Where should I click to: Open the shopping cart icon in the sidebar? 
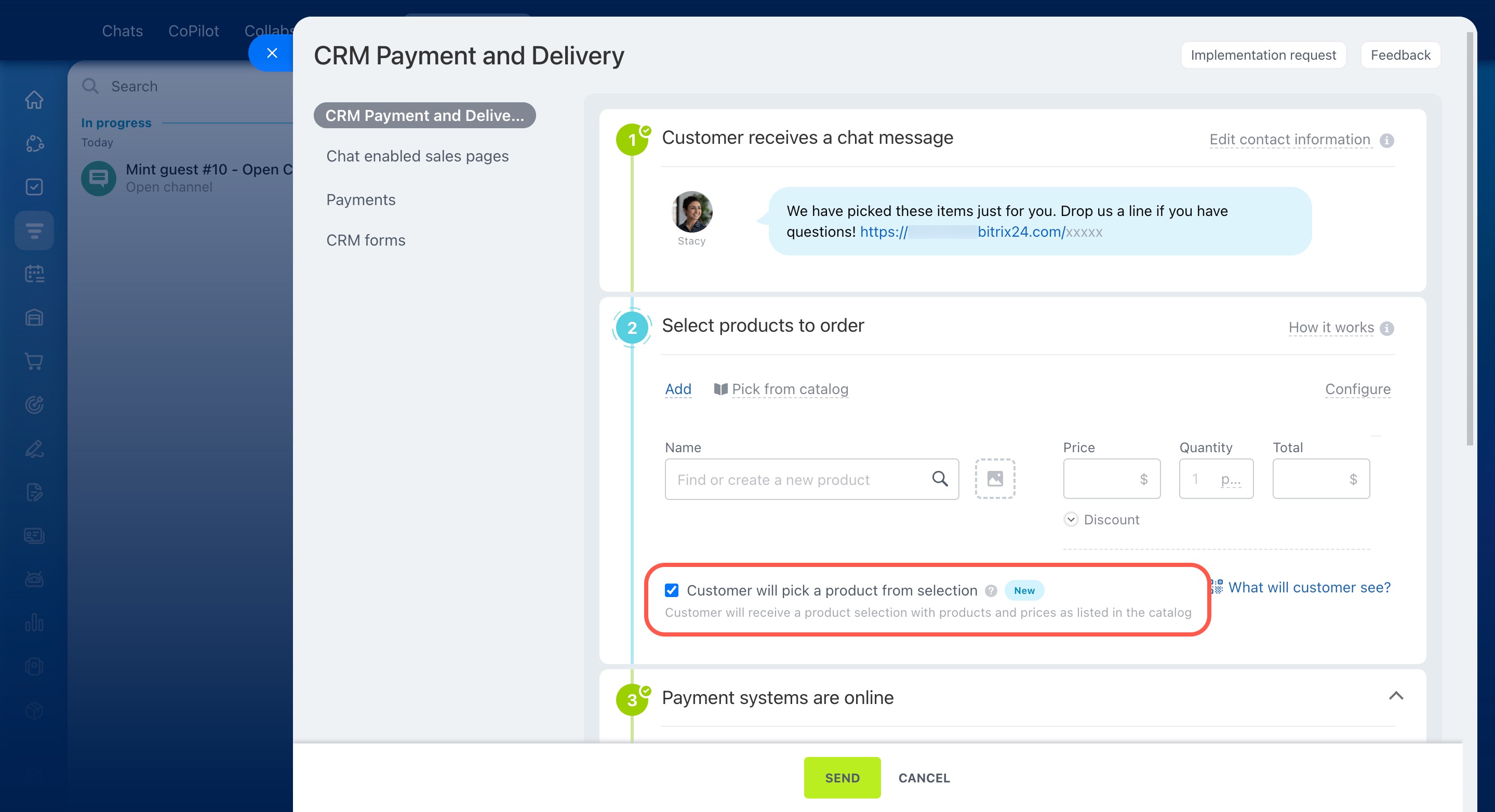34,361
